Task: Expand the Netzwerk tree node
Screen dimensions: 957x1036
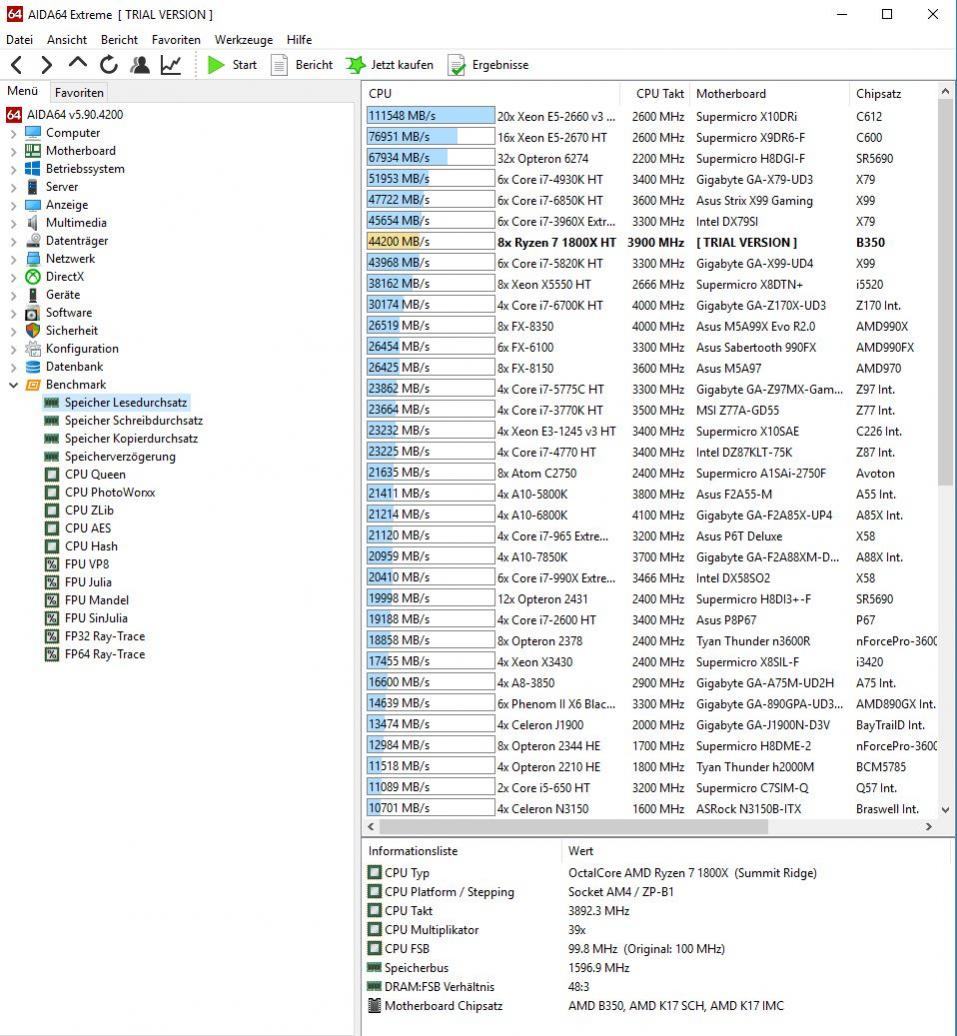Action: (x=13, y=258)
